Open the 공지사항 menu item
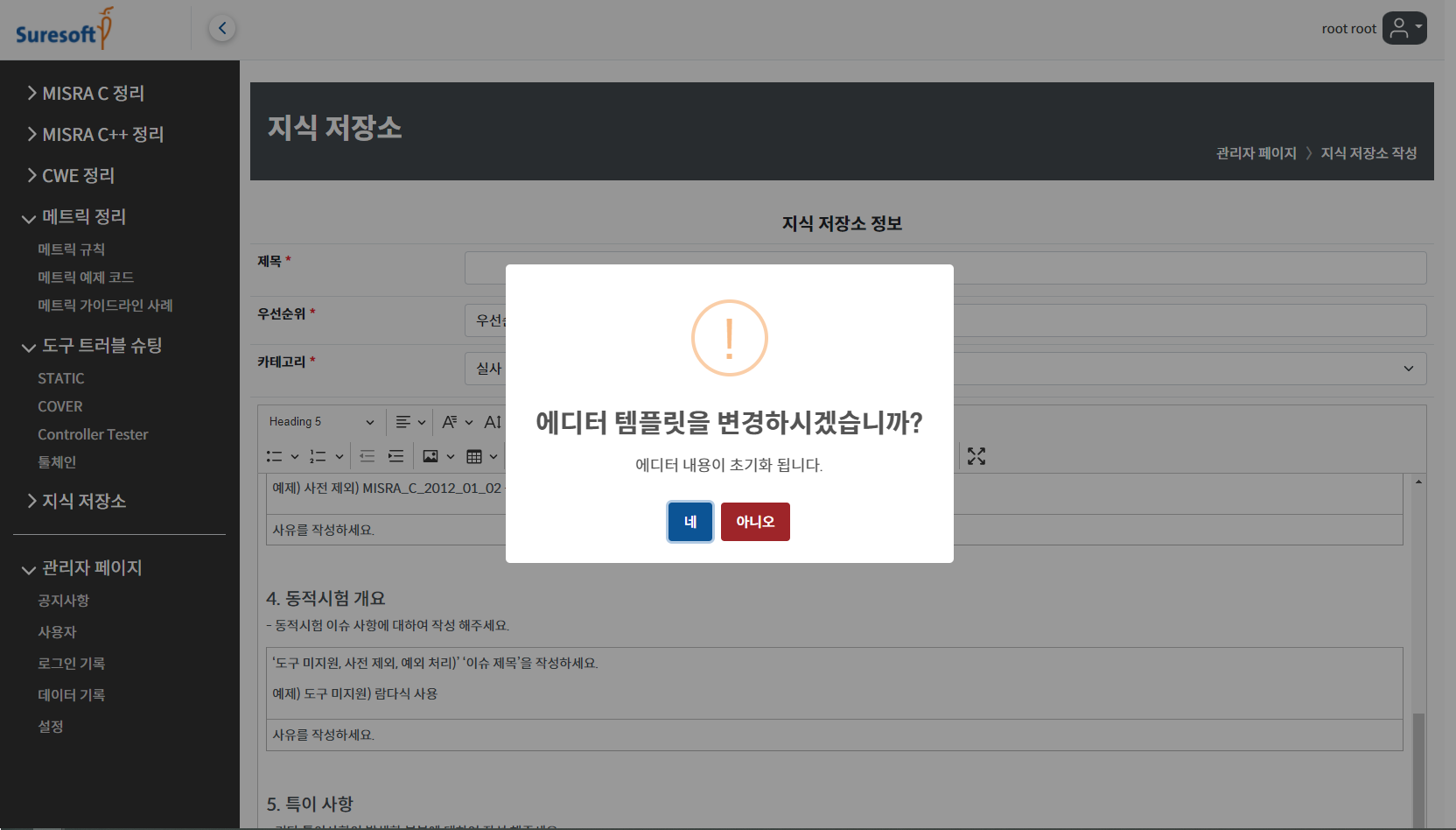 pyautogui.click(x=63, y=601)
